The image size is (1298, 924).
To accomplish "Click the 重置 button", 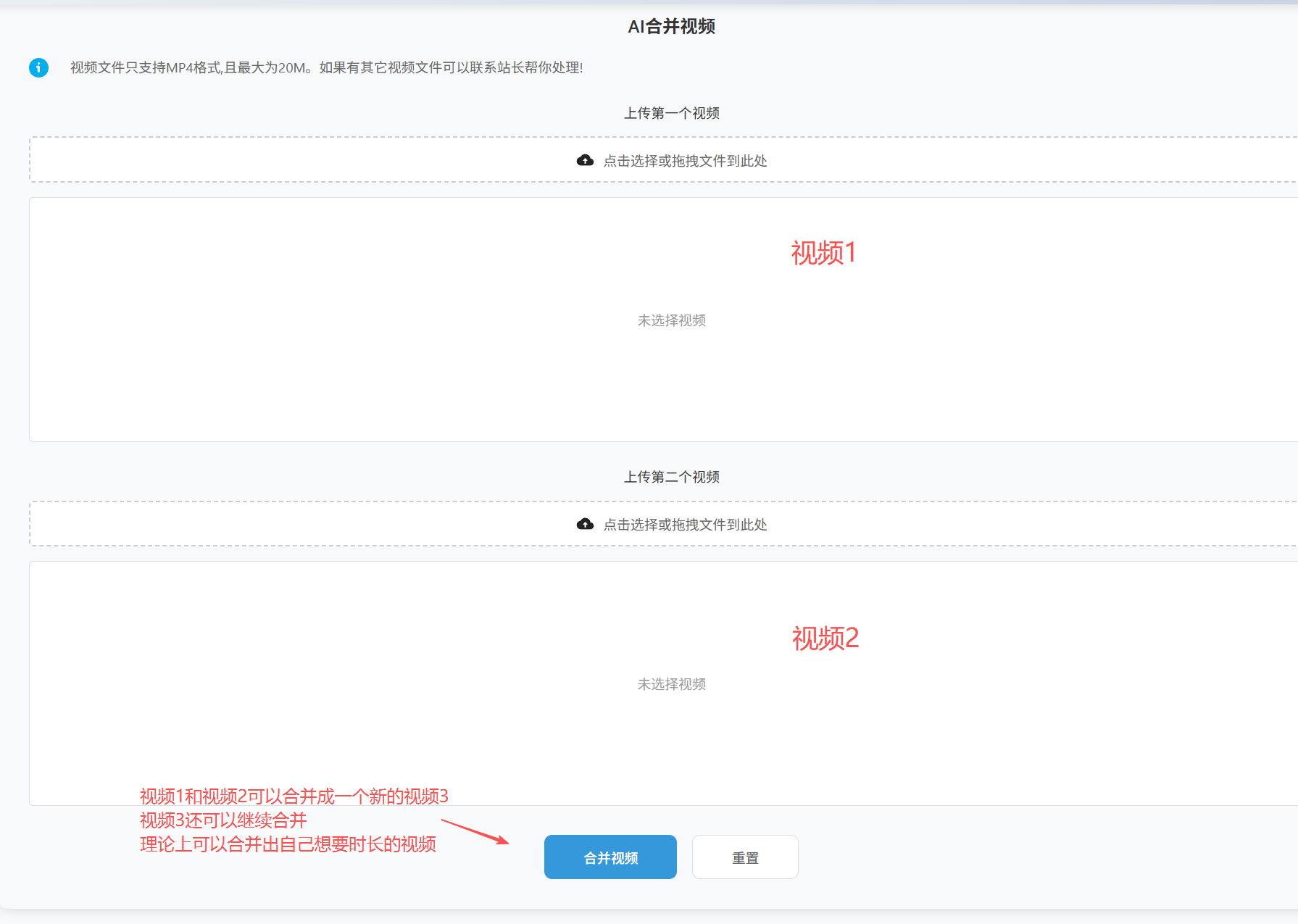I will 745,857.
